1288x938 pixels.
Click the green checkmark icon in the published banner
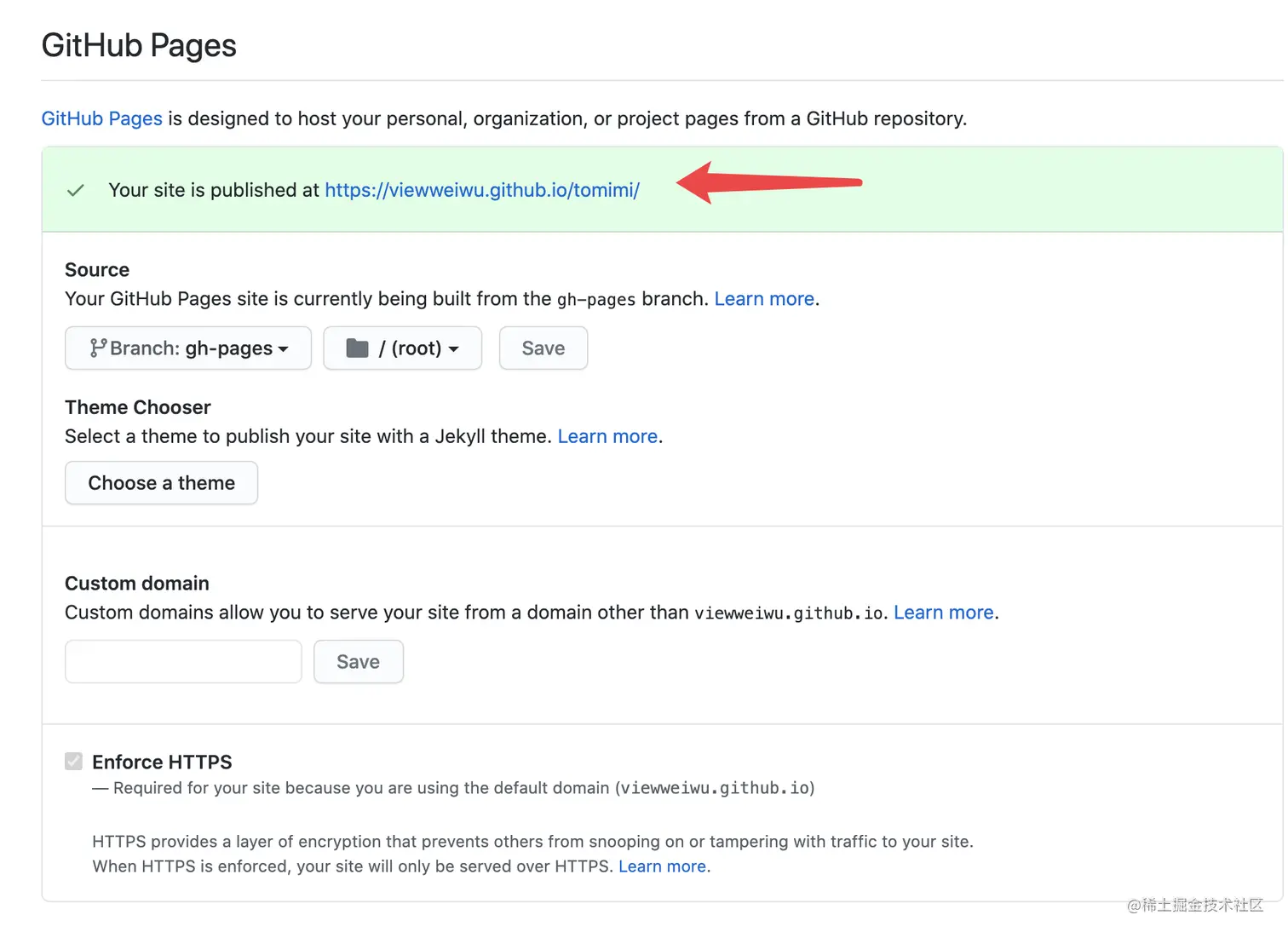pyautogui.click(x=75, y=190)
